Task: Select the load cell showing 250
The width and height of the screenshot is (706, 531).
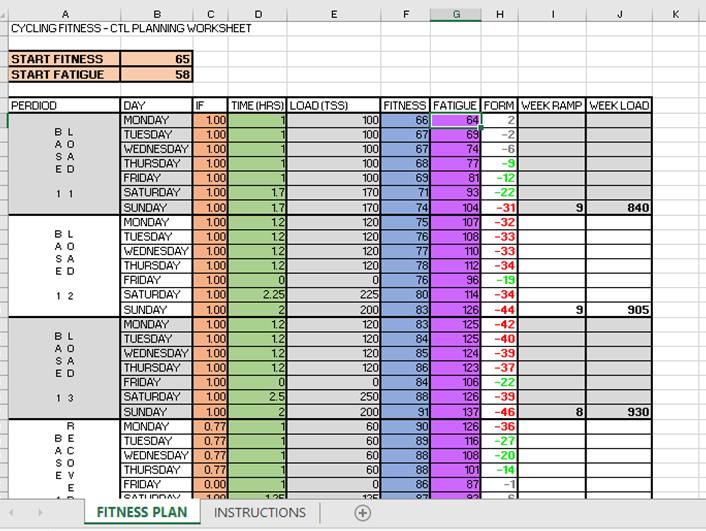Action: pos(334,397)
